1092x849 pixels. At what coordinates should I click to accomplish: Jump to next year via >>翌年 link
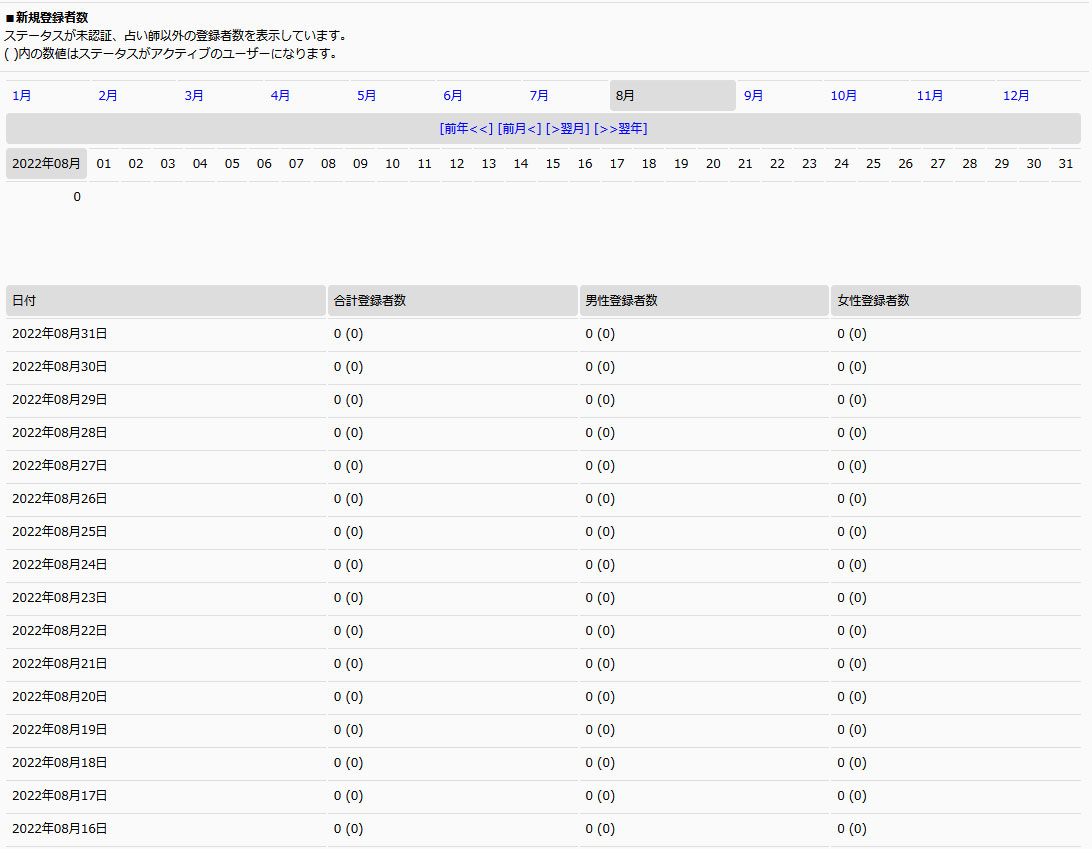pos(620,129)
